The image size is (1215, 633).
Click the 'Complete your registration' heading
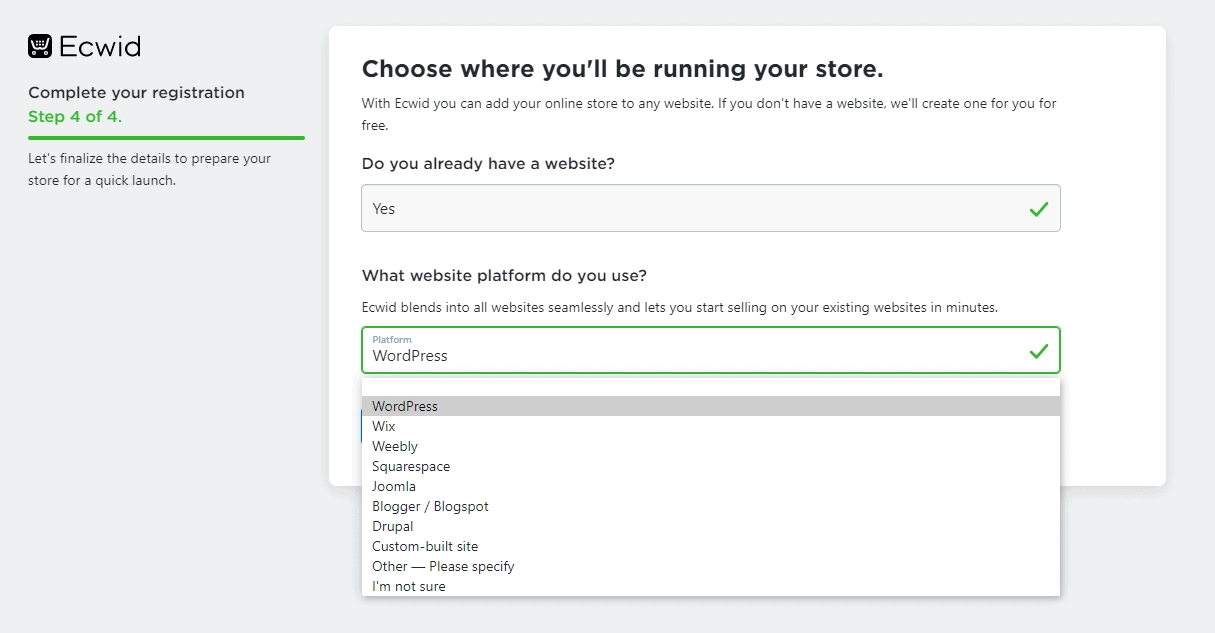[x=136, y=92]
